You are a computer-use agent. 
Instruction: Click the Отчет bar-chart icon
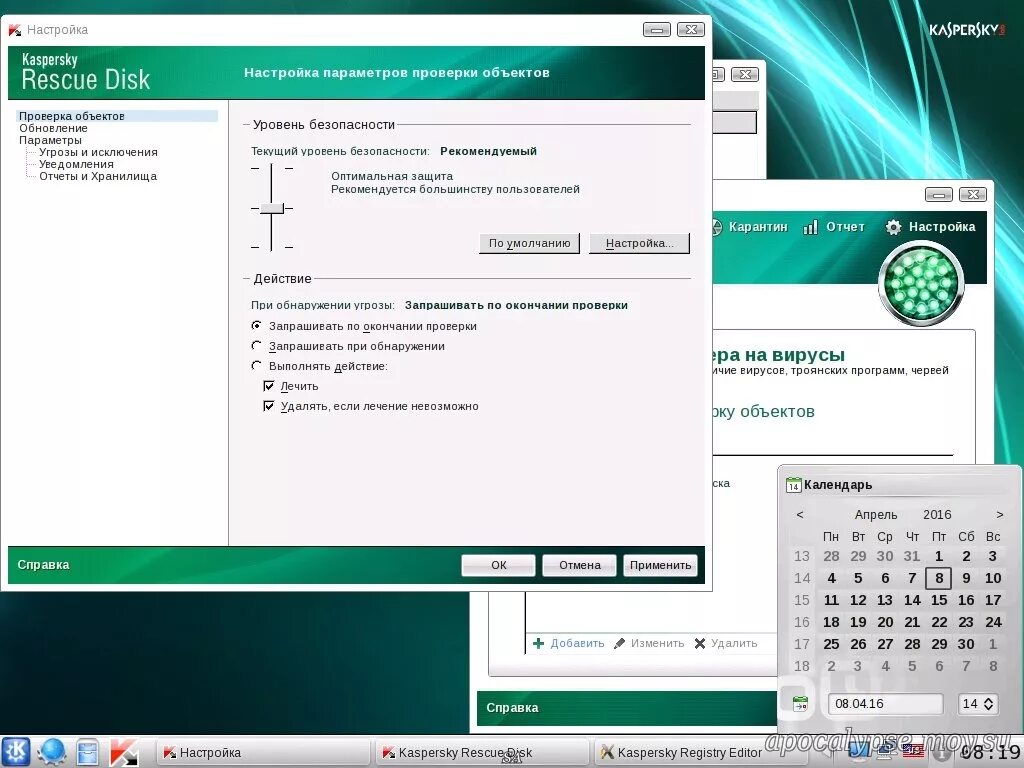[810, 227]
